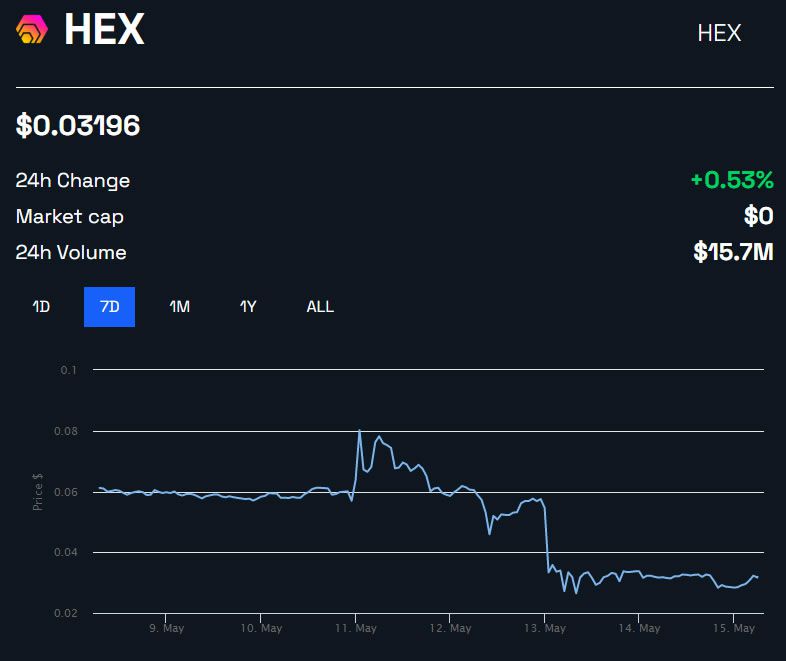
Task: Click the Market cap label
Action: [70, 217]
